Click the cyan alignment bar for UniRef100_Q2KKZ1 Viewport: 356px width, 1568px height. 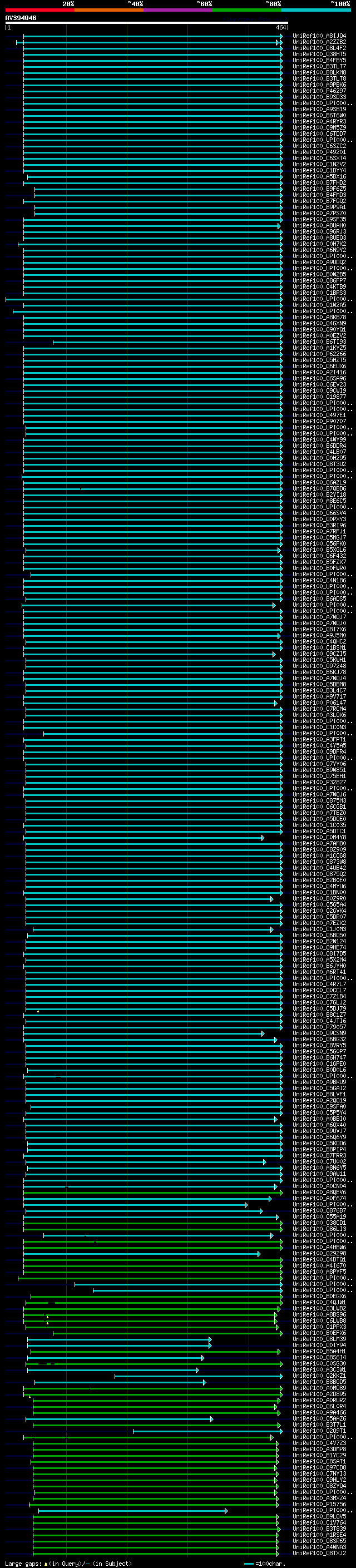point(199,1376)
